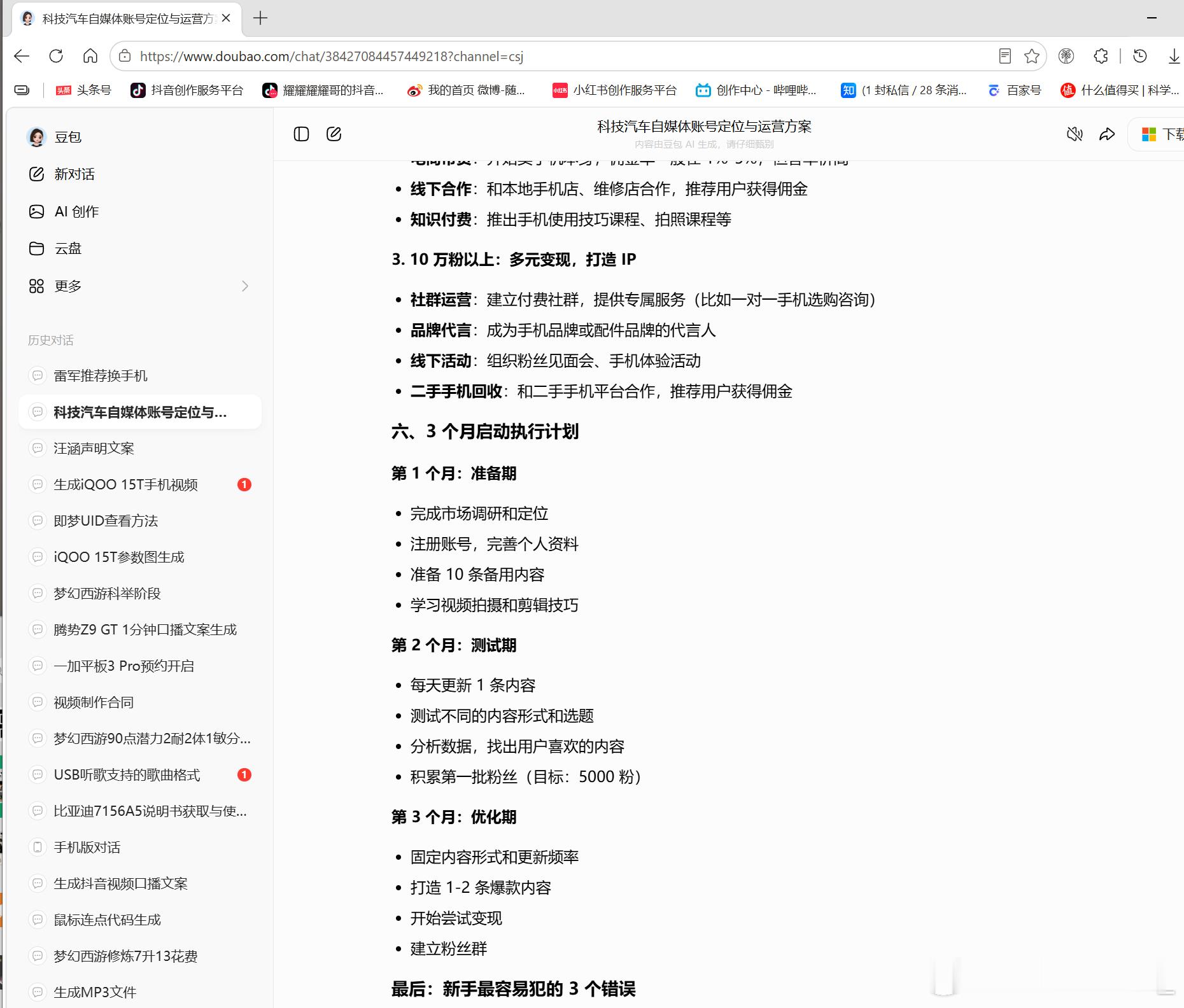Open browser extensions puzzle icon
Screen dimensions: 1184x1008
pyautogui.click(x=1101, y=56)
